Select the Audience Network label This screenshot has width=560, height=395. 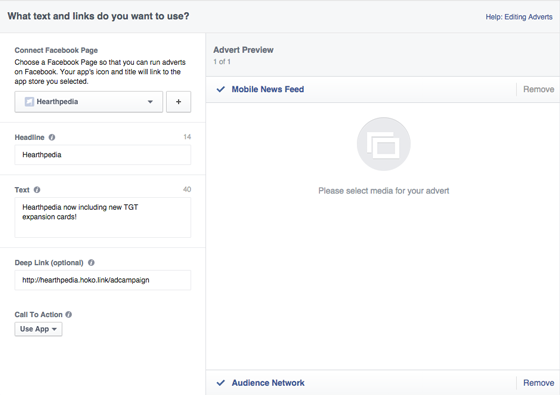coord(268,383)
